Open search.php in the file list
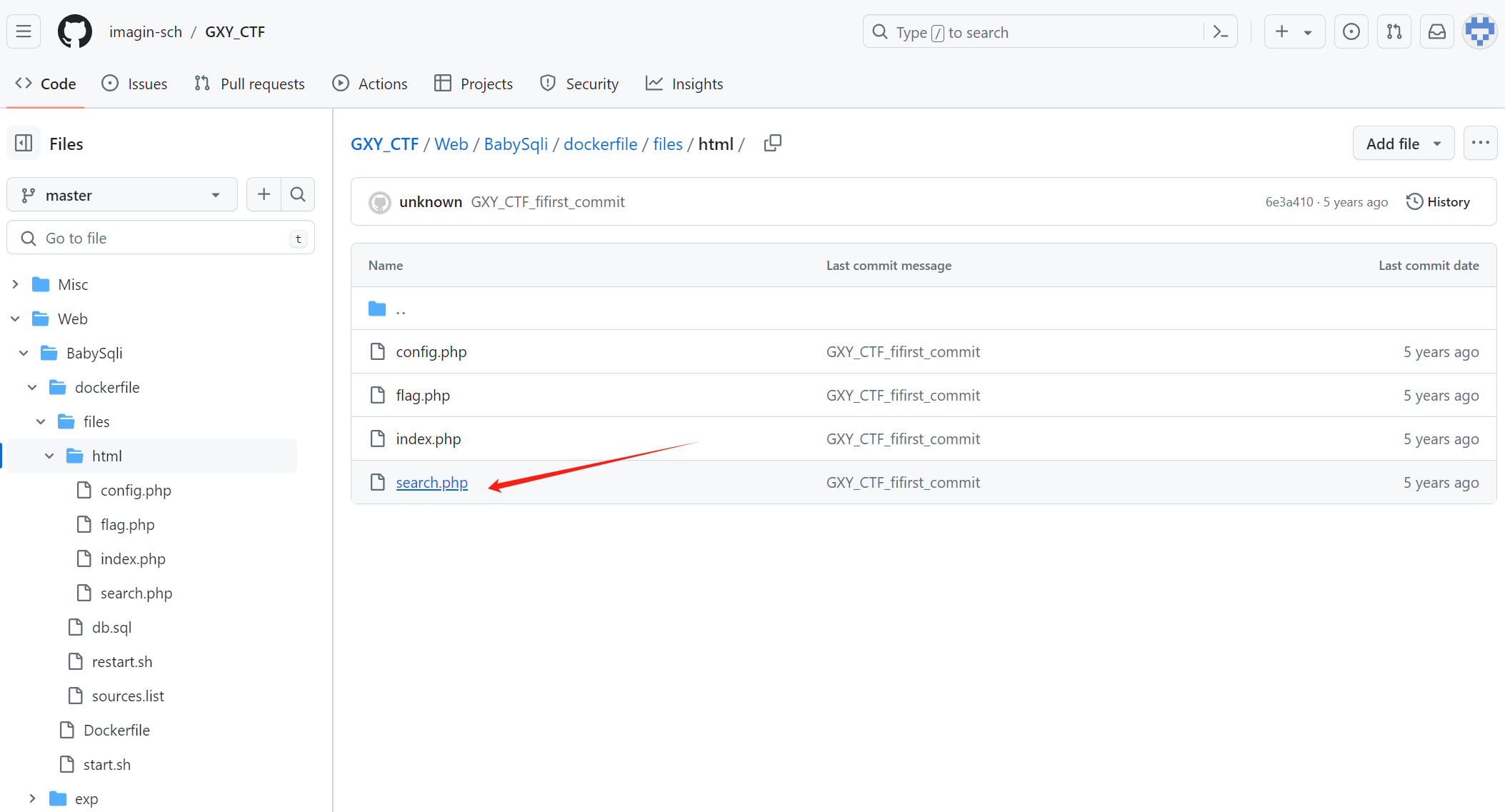Viewport: 1505px width, 812px height. 431,483
